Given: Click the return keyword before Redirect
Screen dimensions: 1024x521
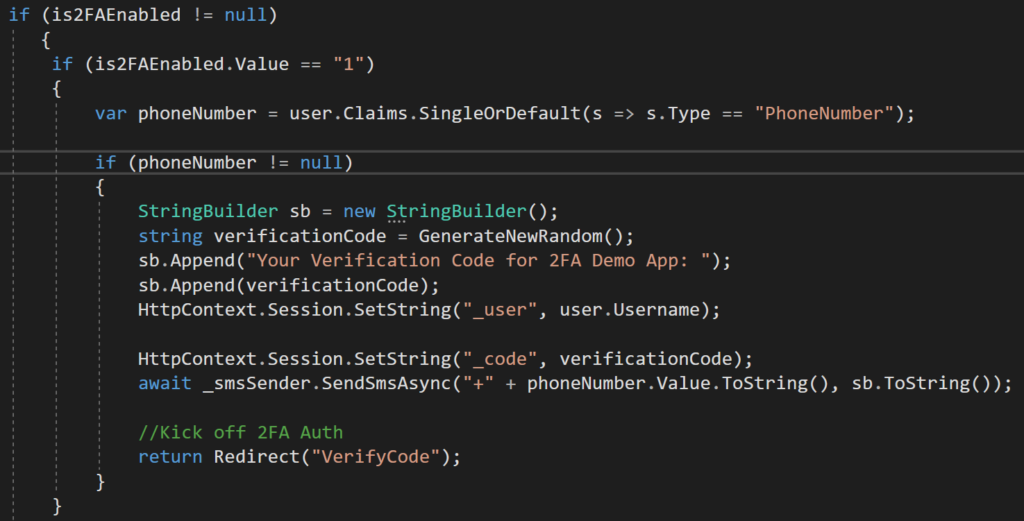Looking at the screenshot, I should pyautogui.click(x=170, y=457).
